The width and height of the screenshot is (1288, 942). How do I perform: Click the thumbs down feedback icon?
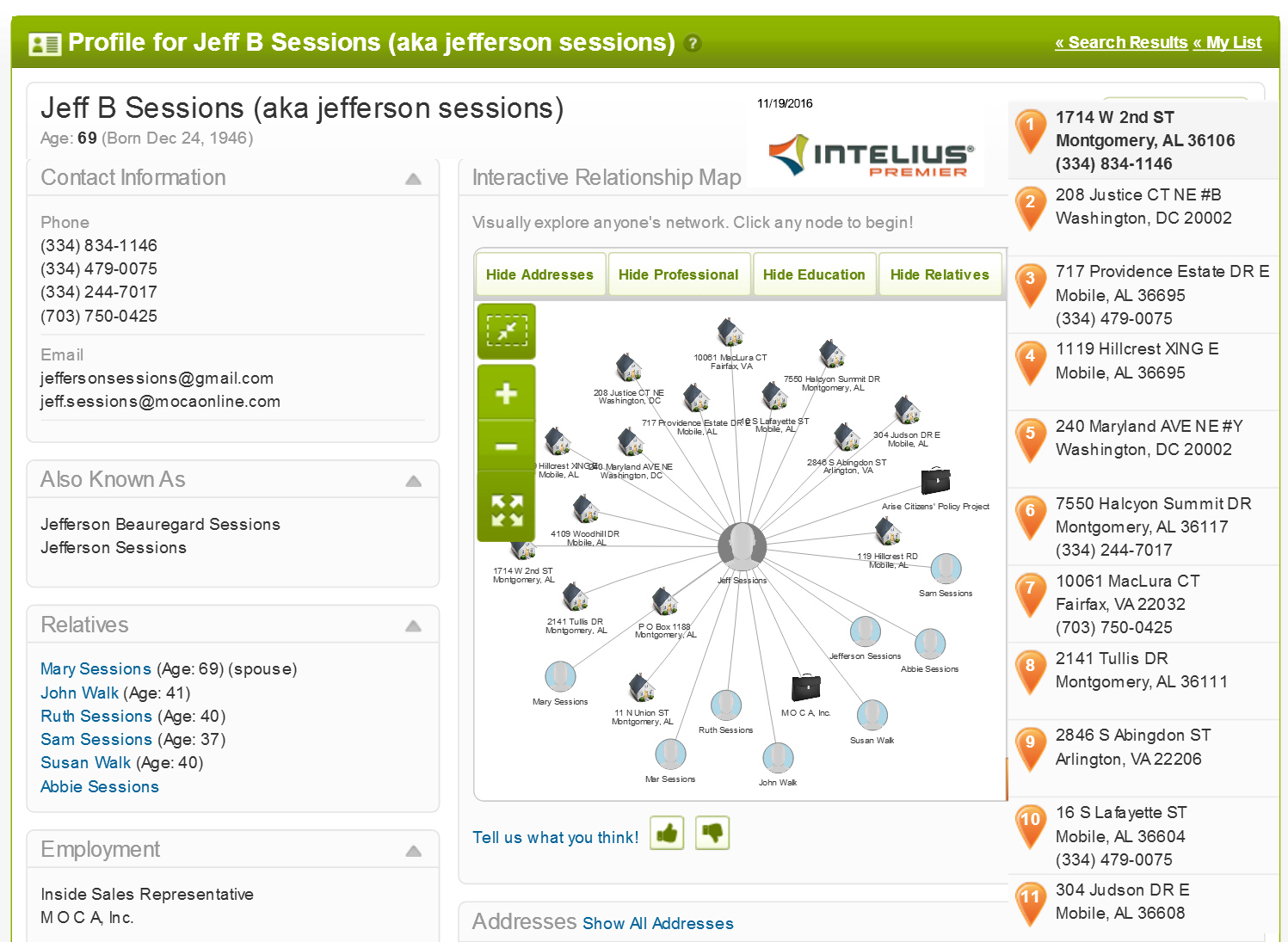tap(712, 833)
